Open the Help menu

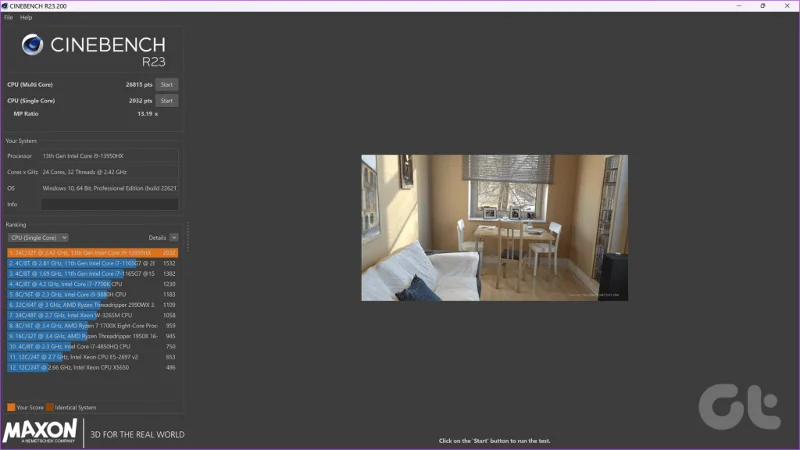coord(26,17)
